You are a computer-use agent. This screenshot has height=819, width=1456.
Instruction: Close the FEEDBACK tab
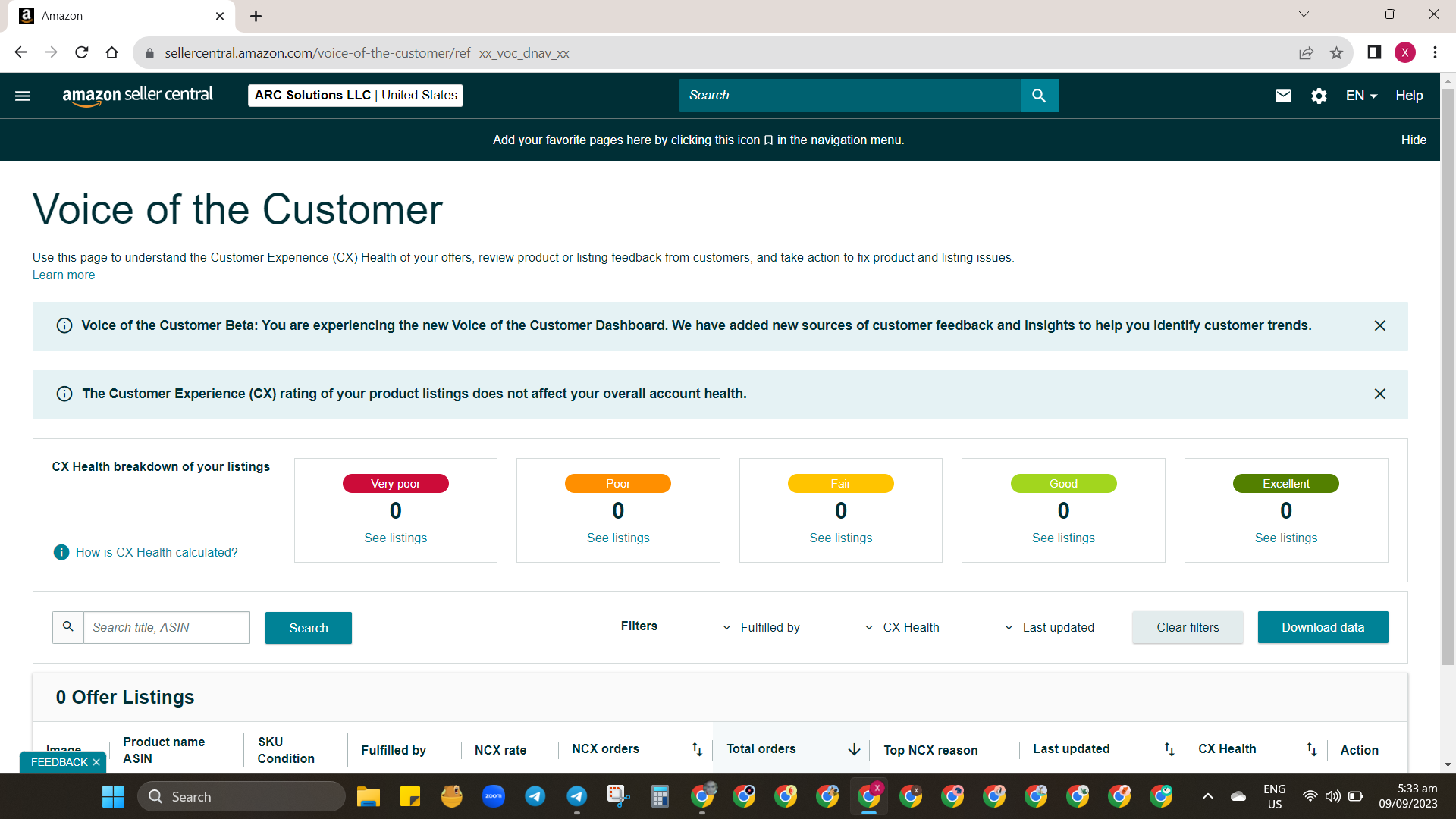[96, 762]
